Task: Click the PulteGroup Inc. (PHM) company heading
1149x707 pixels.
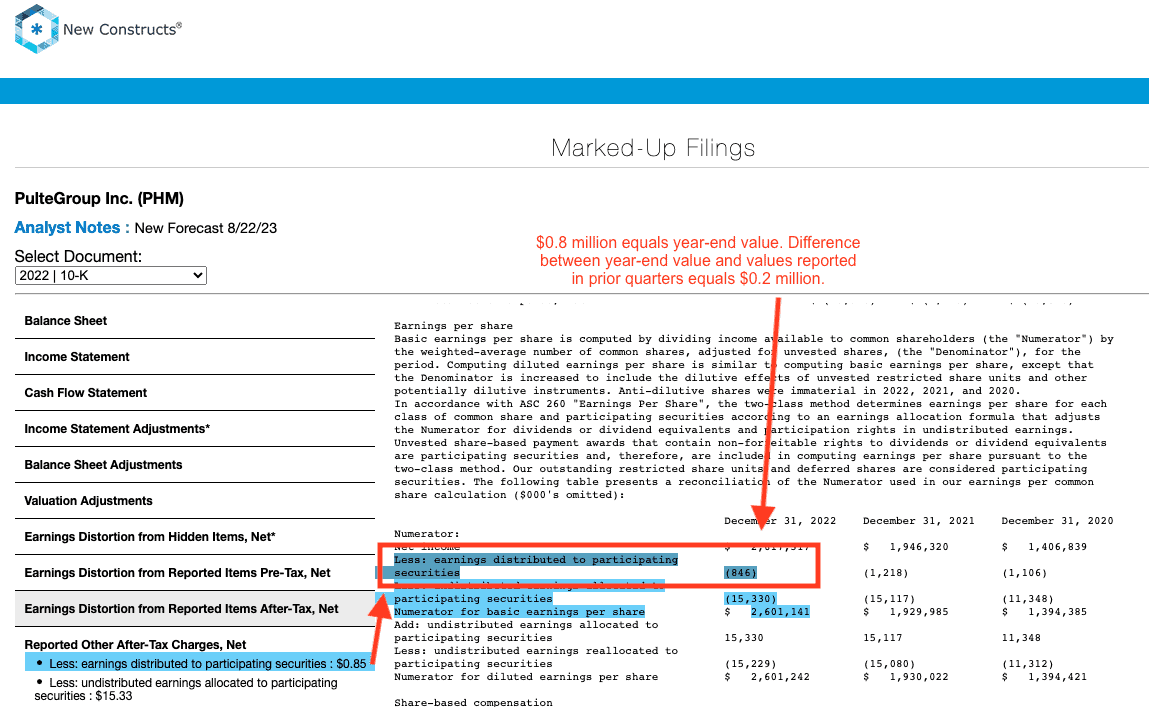Action: pyautogui.click(x=100, y=199)
